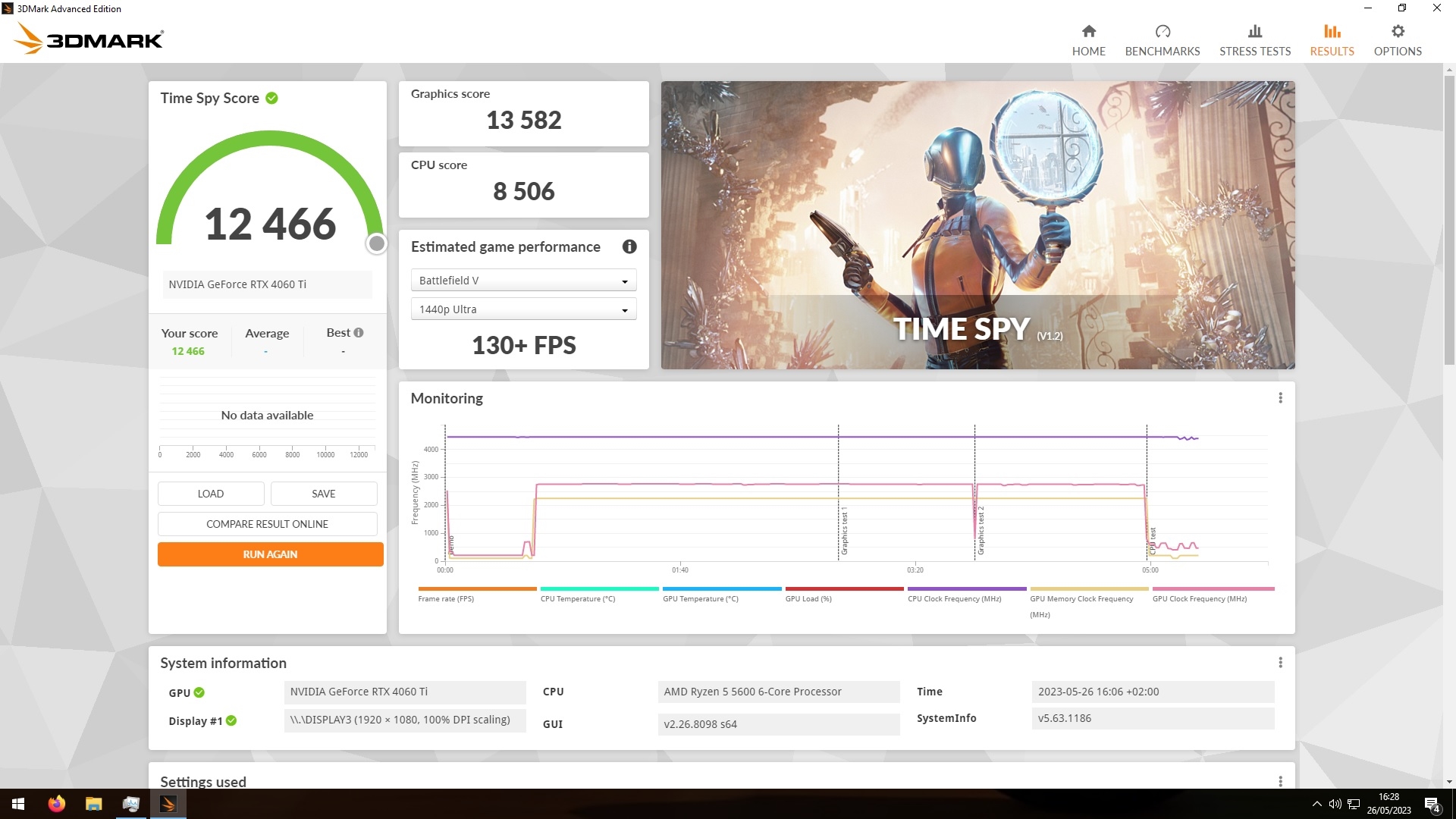This screenshot has height=819, width=1456.
Task: Click the volume tray icon
Action: 1335,804
